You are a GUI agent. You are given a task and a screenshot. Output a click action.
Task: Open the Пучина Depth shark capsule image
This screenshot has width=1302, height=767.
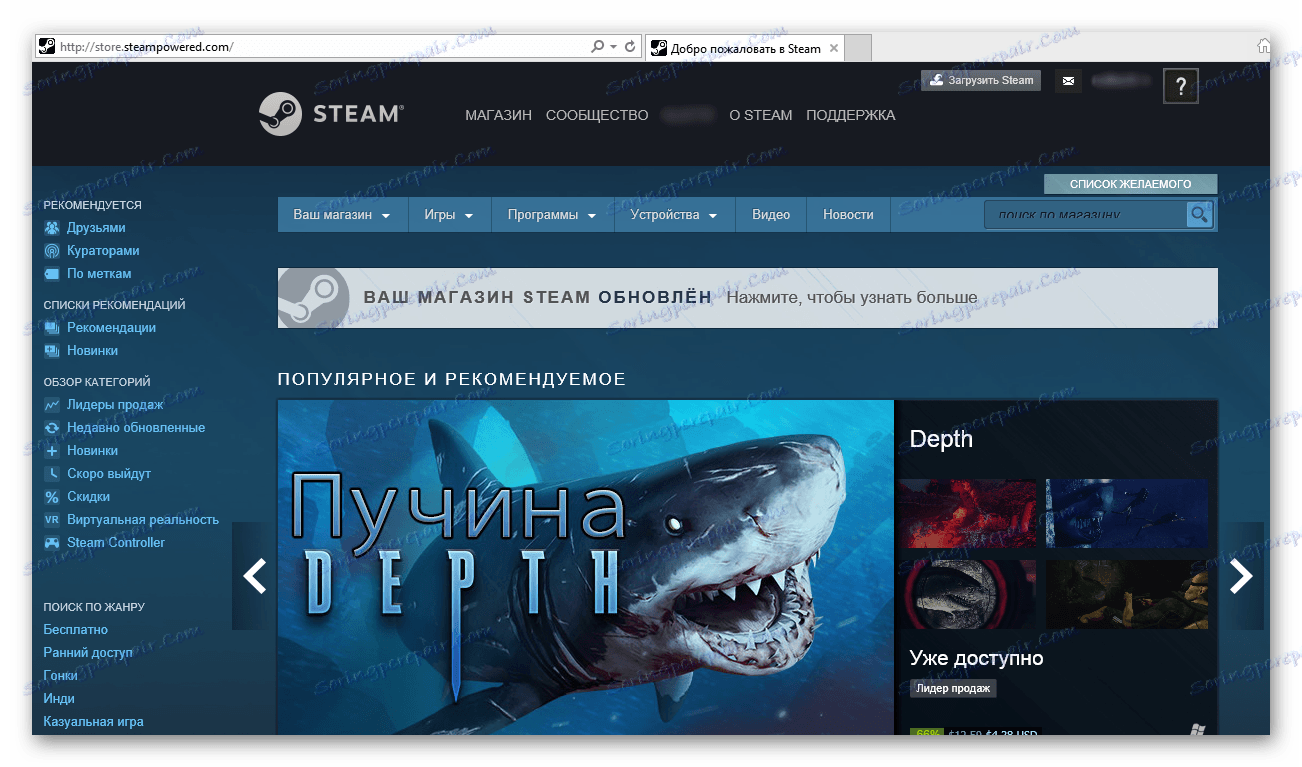(x=586, y=567)
